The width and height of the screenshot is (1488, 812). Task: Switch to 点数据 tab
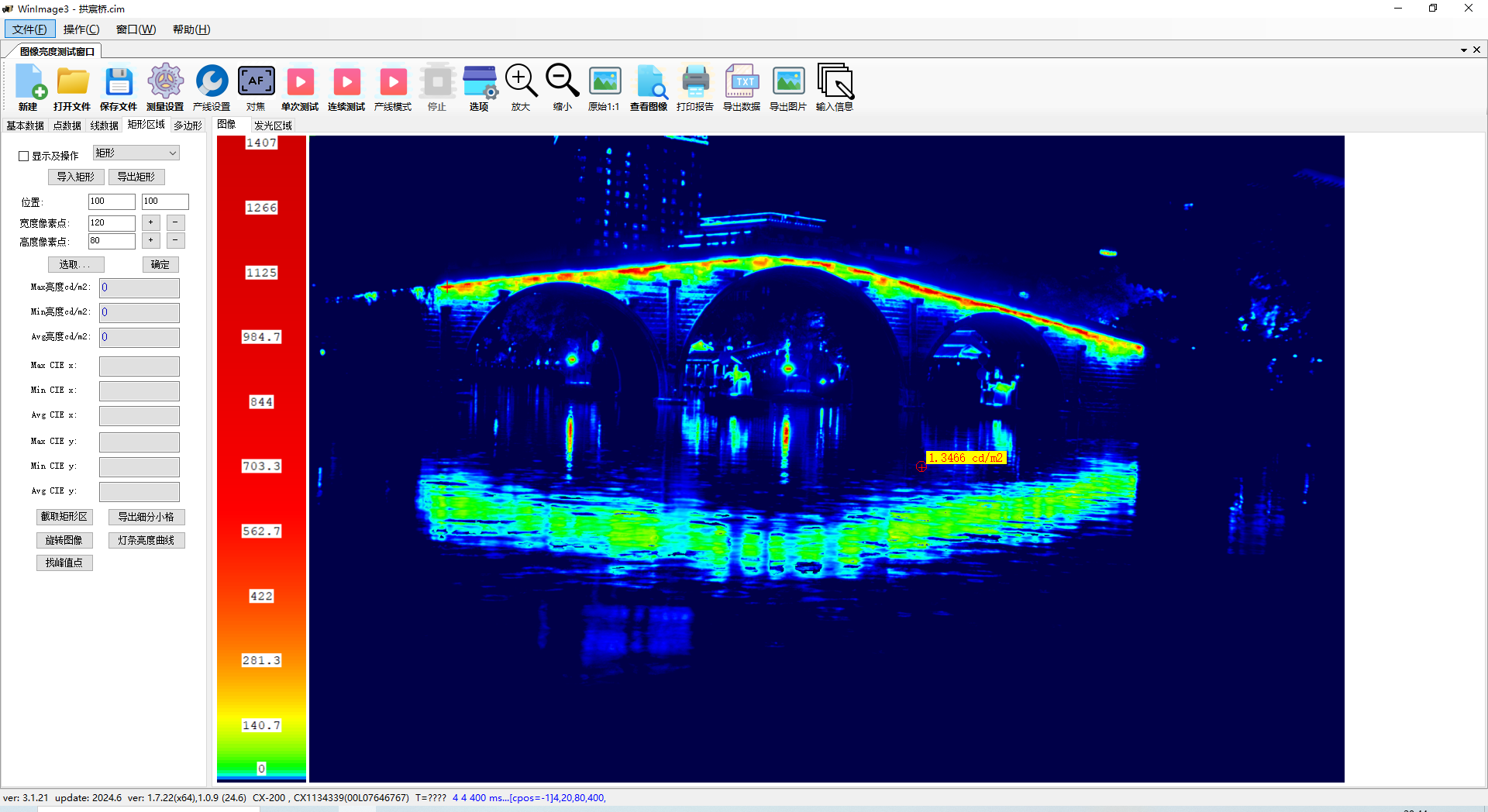(x=67, y=126)
